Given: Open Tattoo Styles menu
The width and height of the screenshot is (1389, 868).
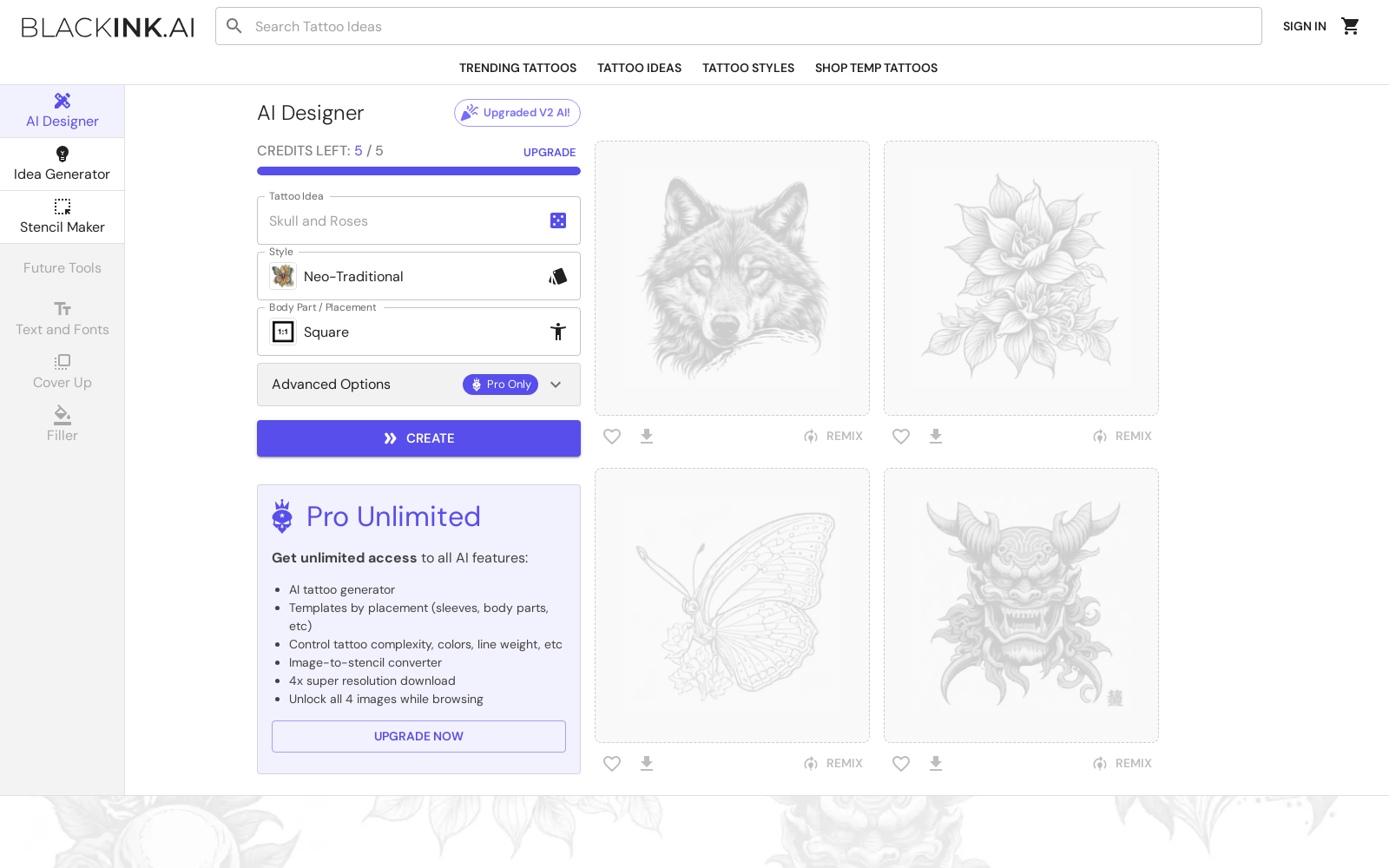Looking at the screenshot, I should (748, 68).
